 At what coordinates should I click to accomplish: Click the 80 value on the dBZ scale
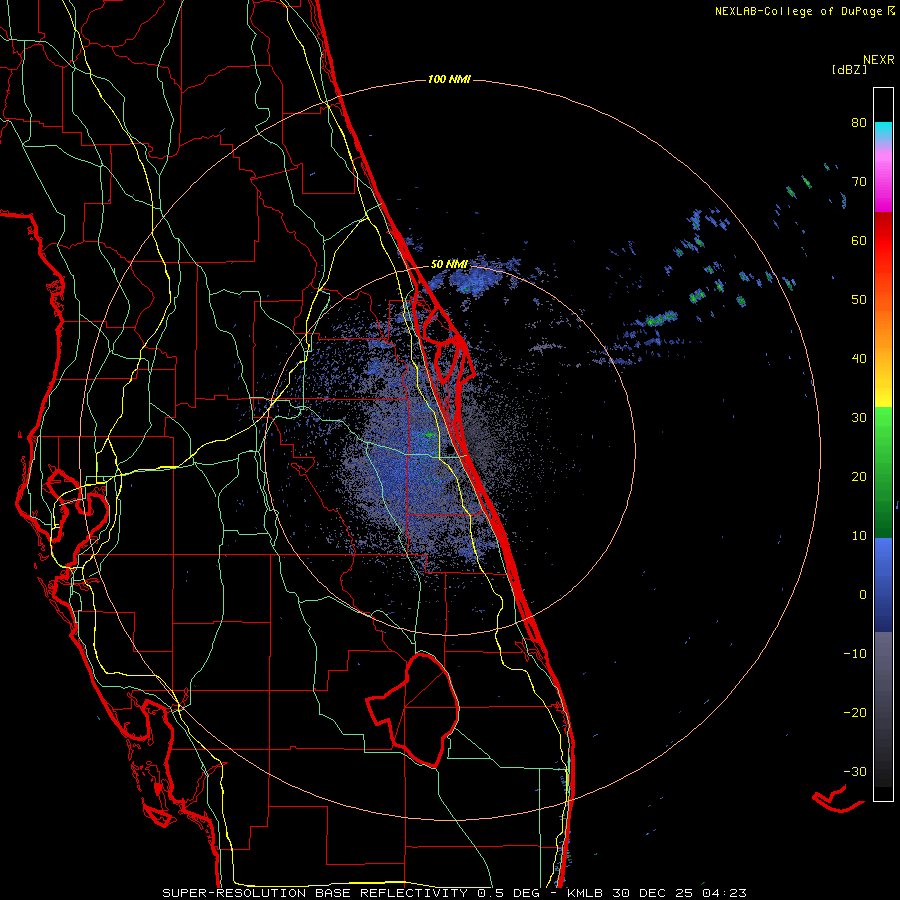tap(859, 123)
